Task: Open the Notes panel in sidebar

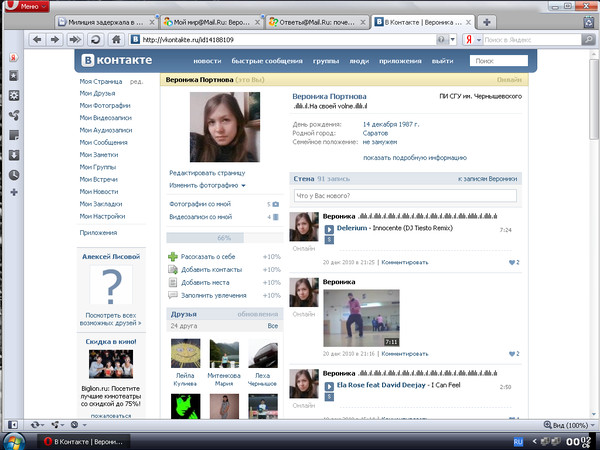Action: pos(14,135)
